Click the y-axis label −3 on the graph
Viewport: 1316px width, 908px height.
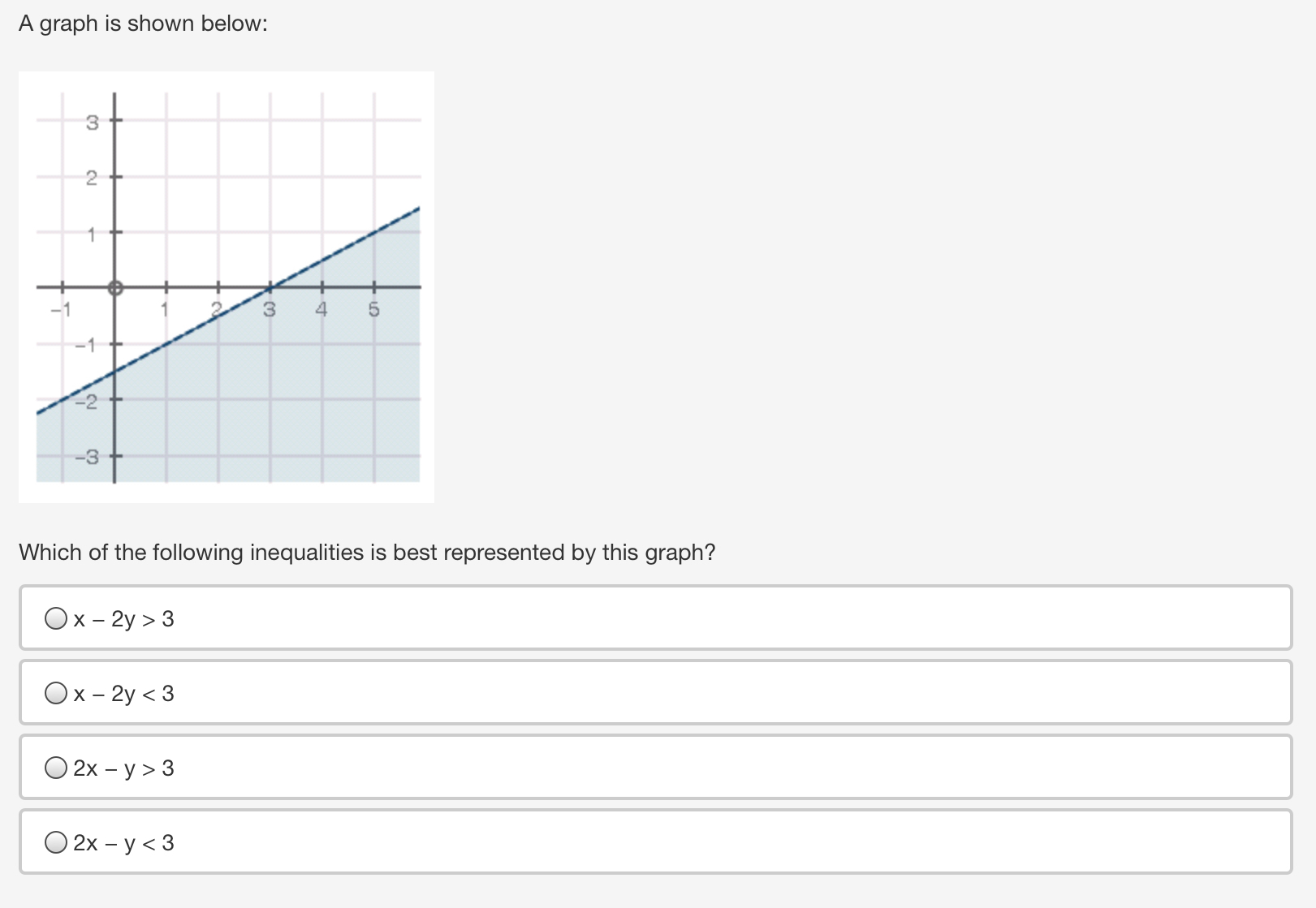(x=87, y=458)
